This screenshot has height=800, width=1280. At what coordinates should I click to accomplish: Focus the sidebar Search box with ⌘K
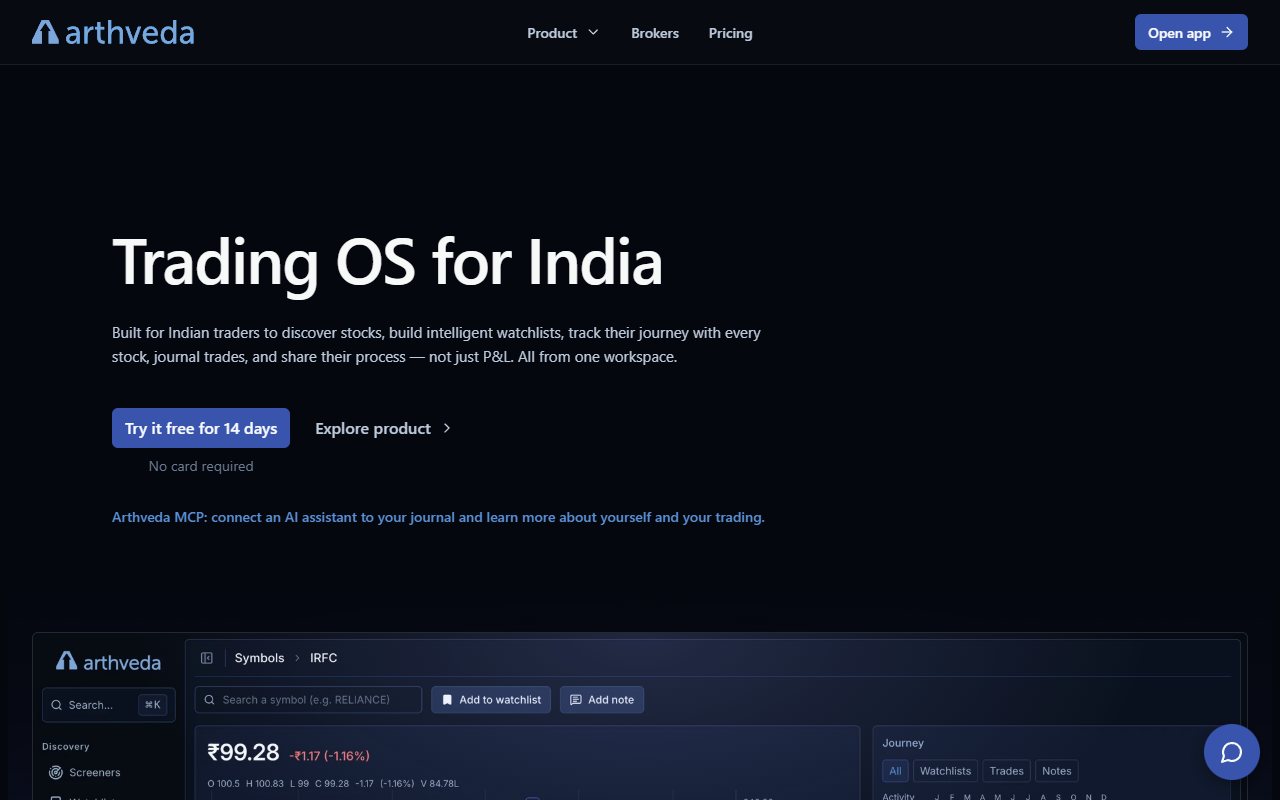click(109, 705)
